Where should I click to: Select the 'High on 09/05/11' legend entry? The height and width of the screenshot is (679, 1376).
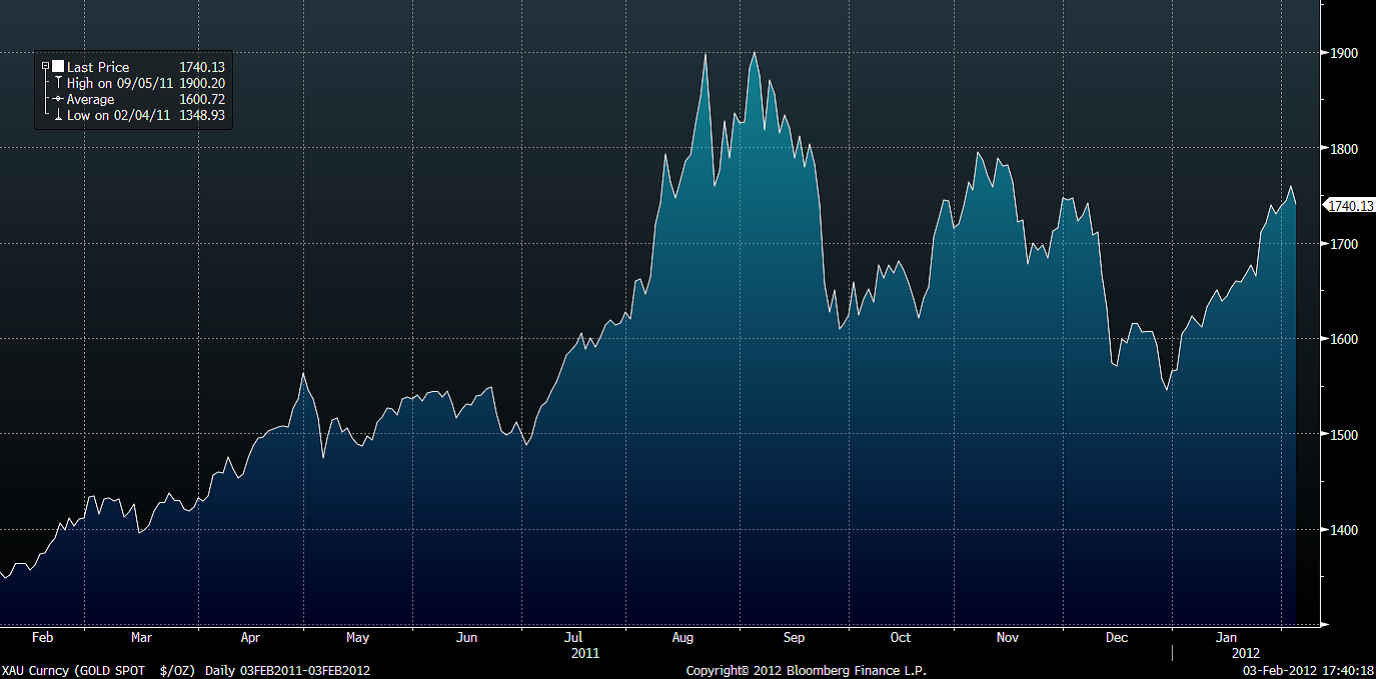[x=119, y=83]
